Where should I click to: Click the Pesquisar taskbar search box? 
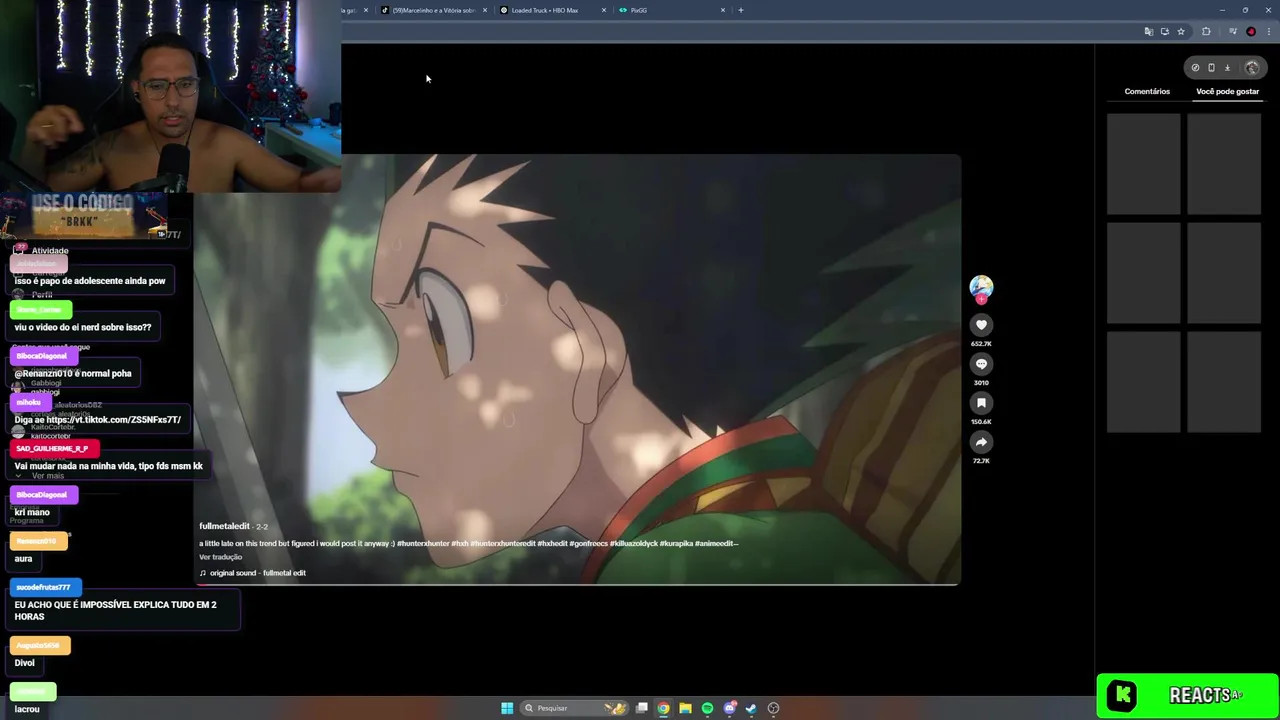(573, 708)
